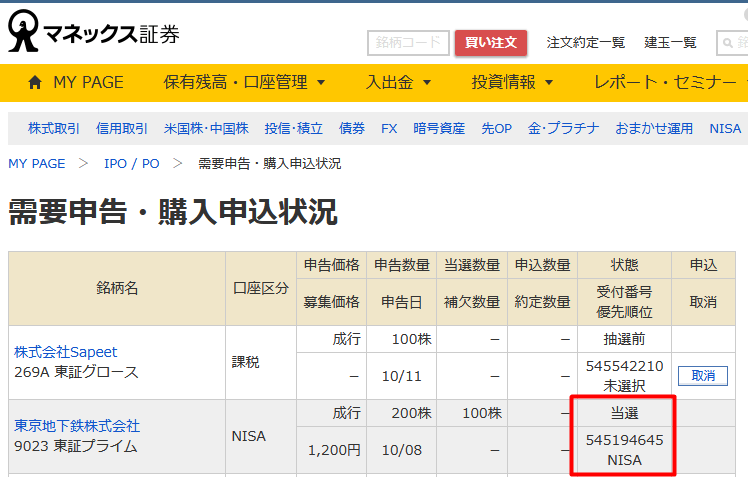Go to the 投信・積立 tab
This screenshot has height=477, width=748.
pyautogui.click(x=294, y=128)
